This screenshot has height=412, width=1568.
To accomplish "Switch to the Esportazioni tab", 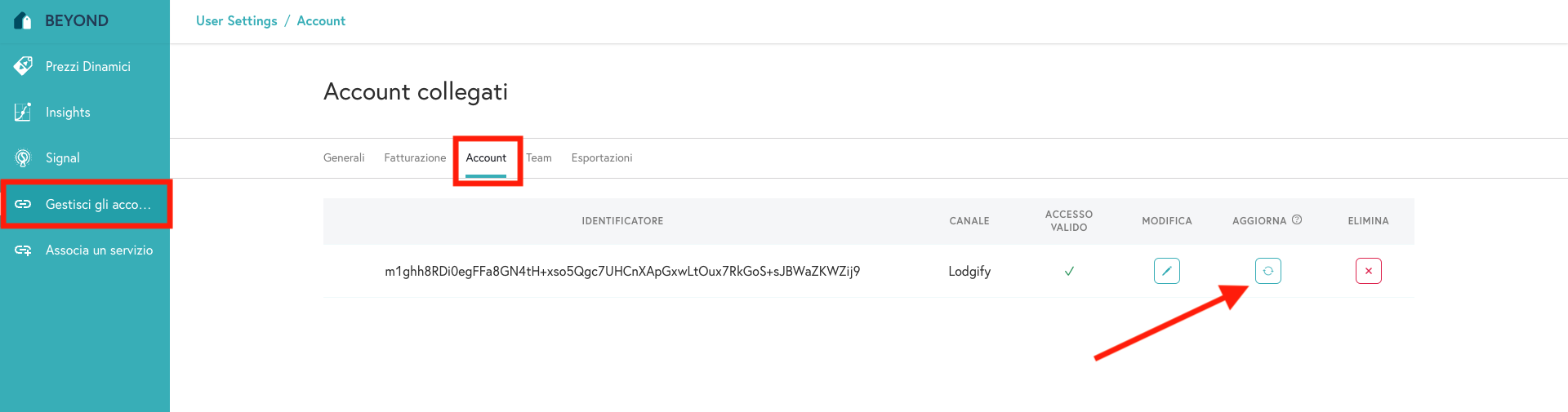I will (x=602, y=157).
